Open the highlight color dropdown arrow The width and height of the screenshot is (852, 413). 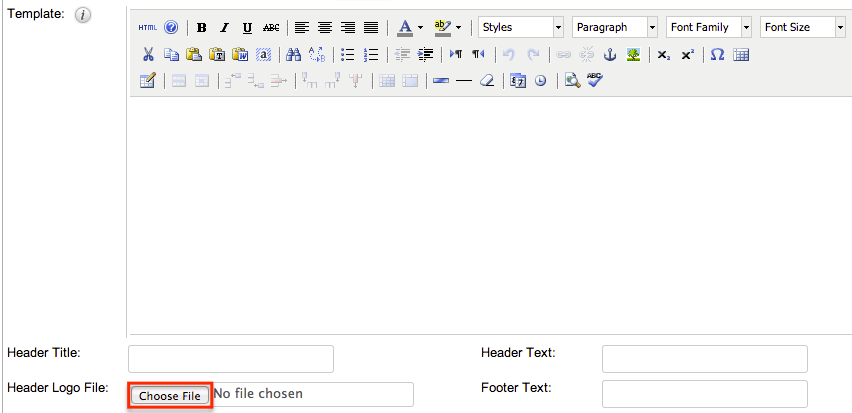[x=459, y=27]
